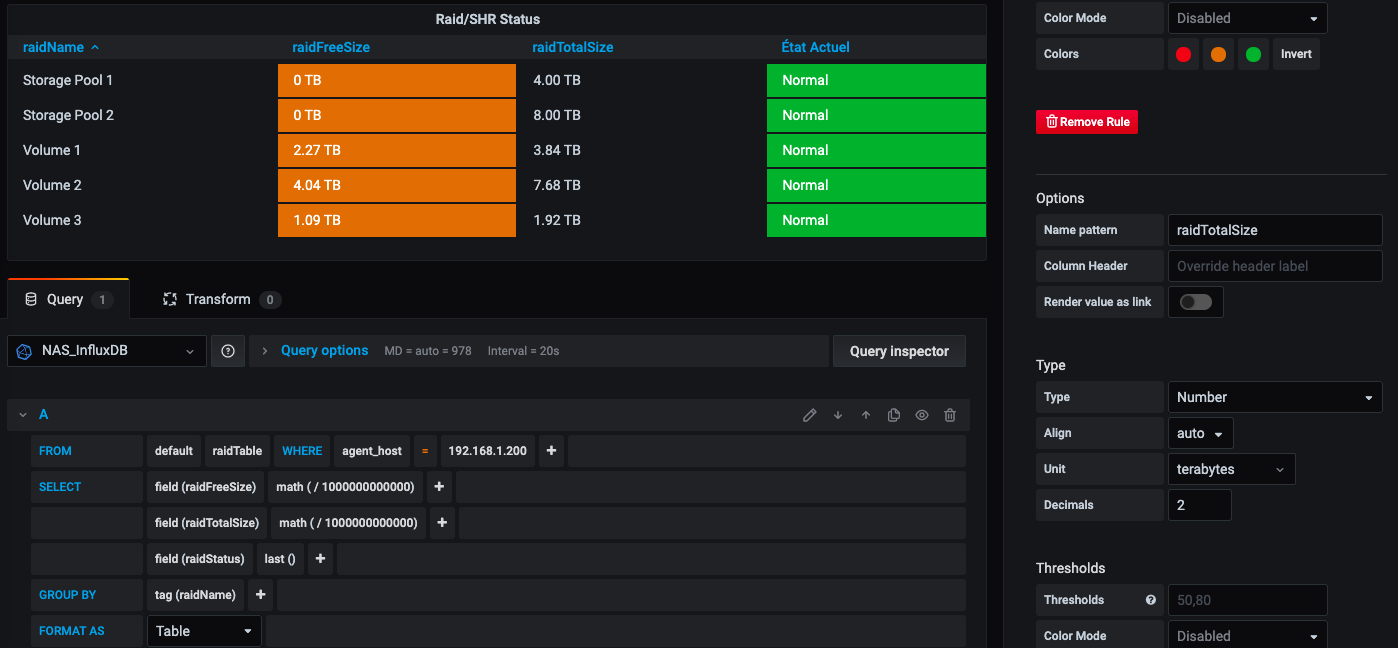
Task: Open the data source help icon
Action: [228, 351]
